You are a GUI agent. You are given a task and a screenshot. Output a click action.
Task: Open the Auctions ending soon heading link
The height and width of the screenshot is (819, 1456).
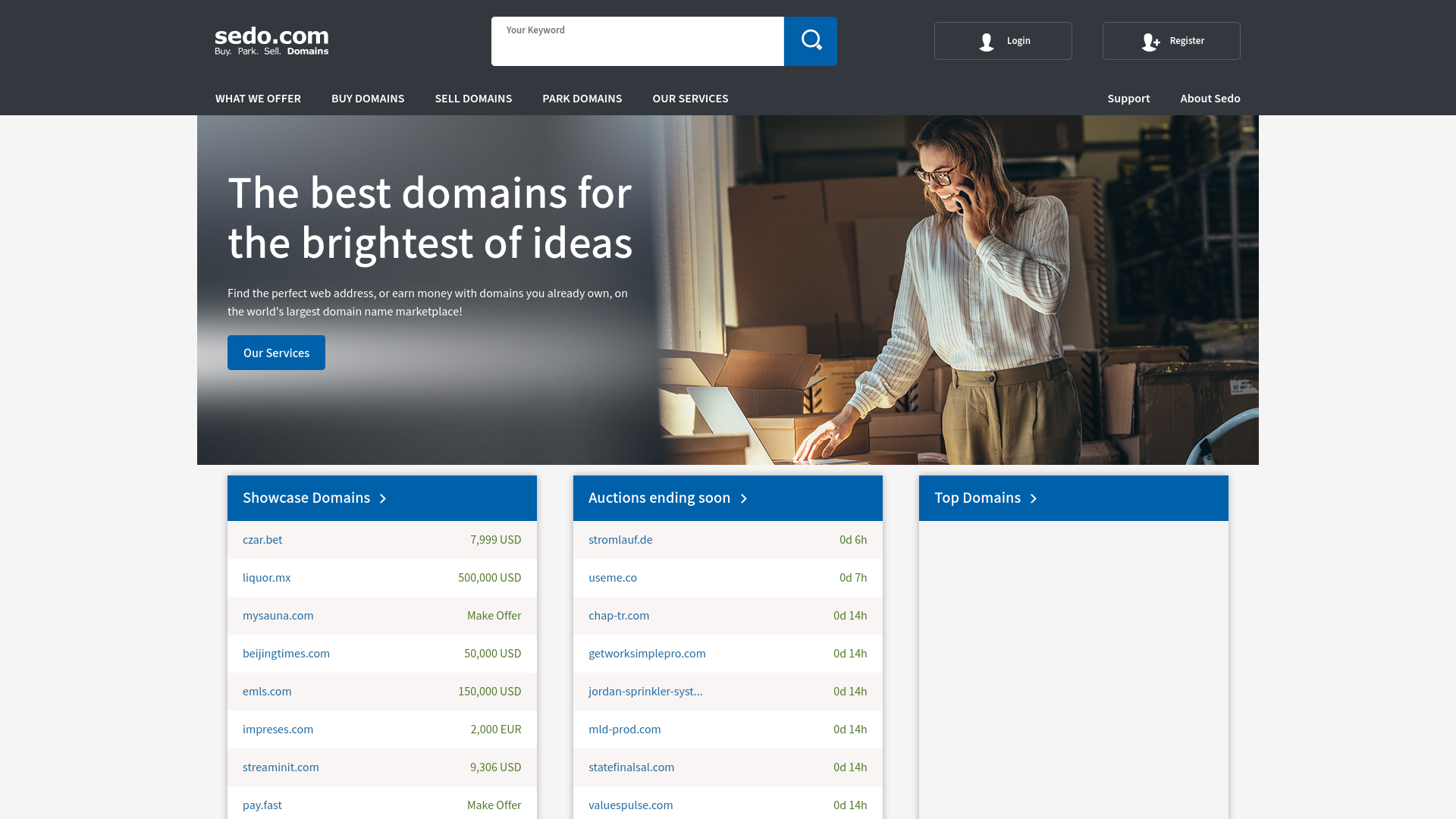[659, 497]
